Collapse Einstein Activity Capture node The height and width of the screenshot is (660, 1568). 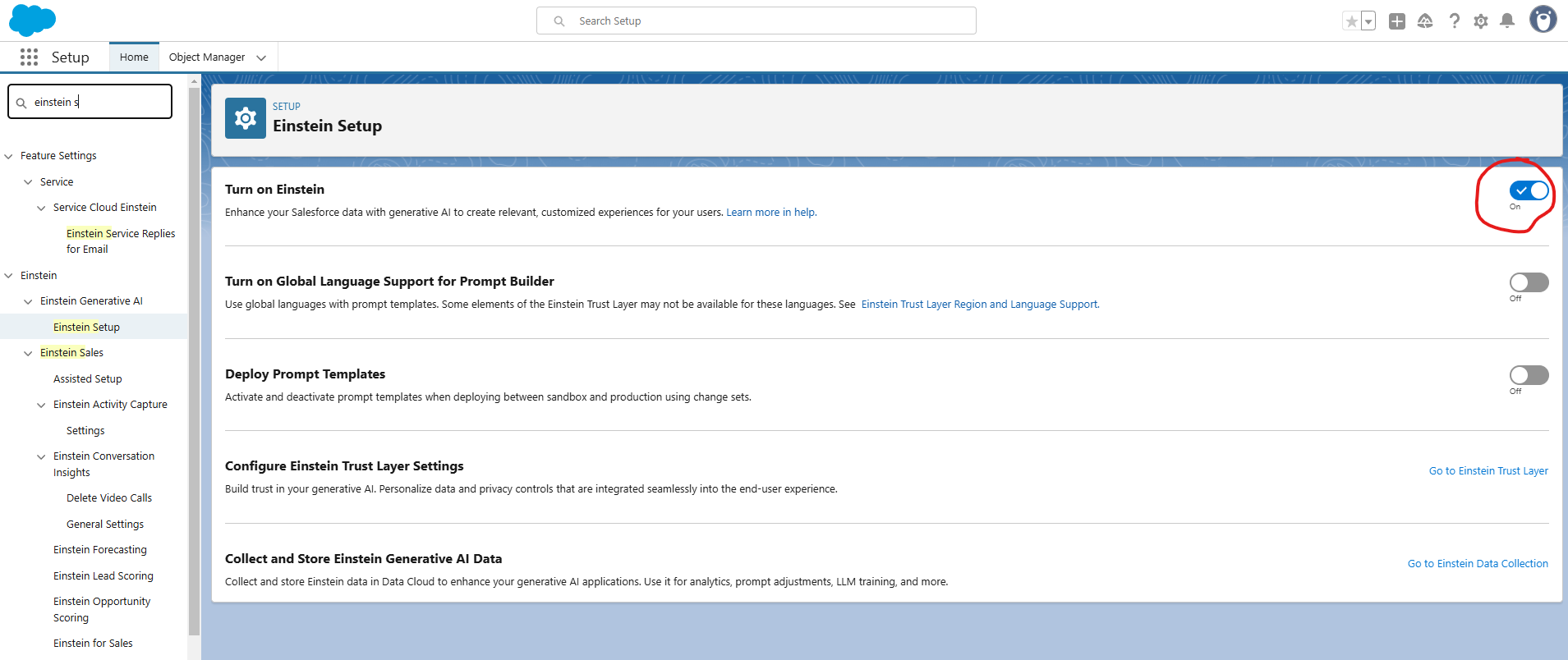click(x=41, y=405)
